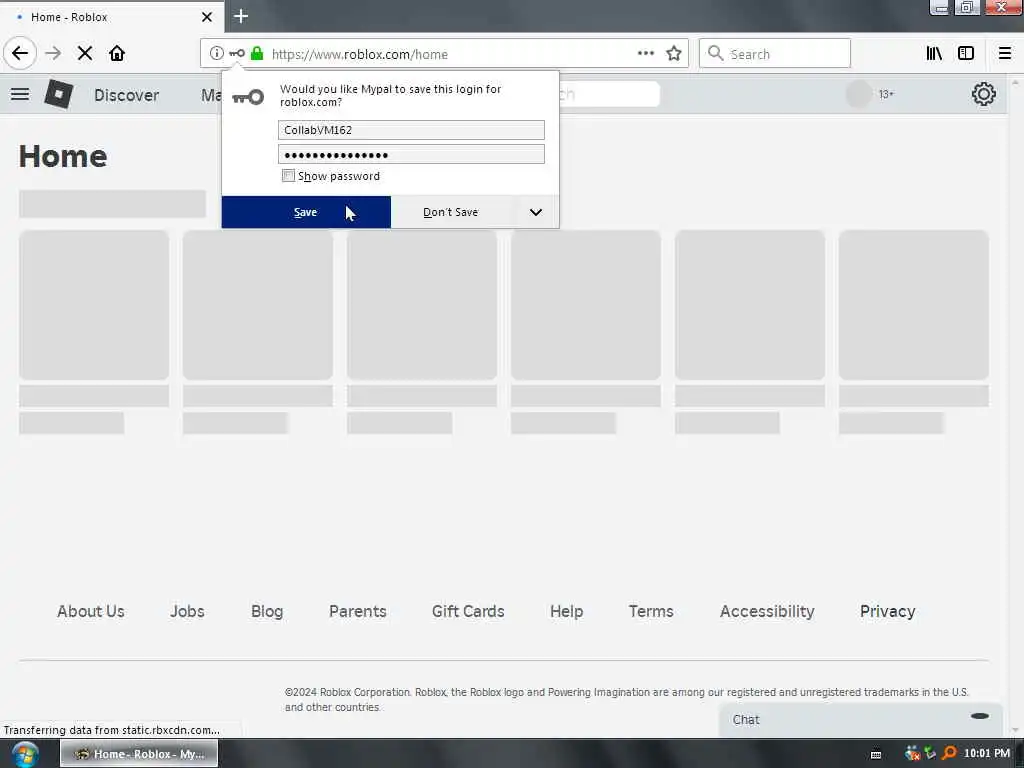Click the network tray icon with red x

(912, 754)
